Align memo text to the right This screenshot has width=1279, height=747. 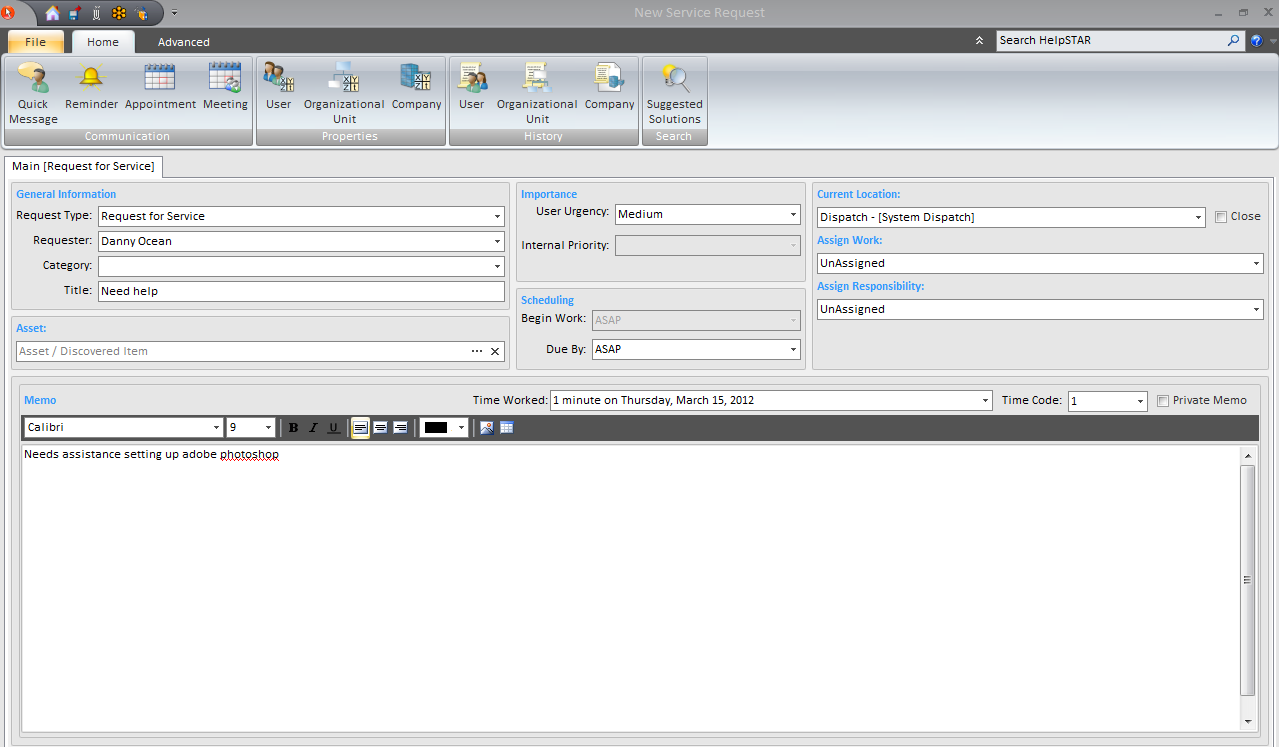pos(400,428)
